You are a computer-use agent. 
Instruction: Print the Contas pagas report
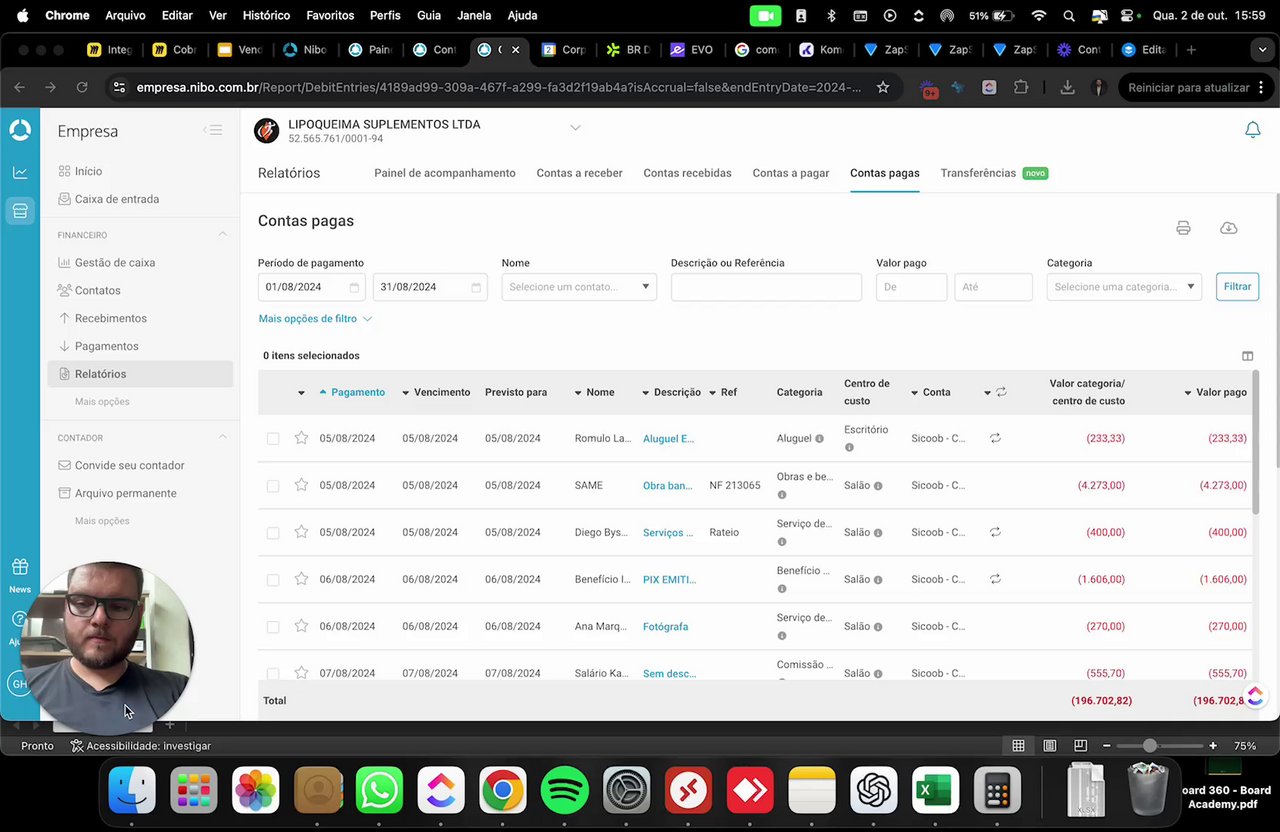1183,228
